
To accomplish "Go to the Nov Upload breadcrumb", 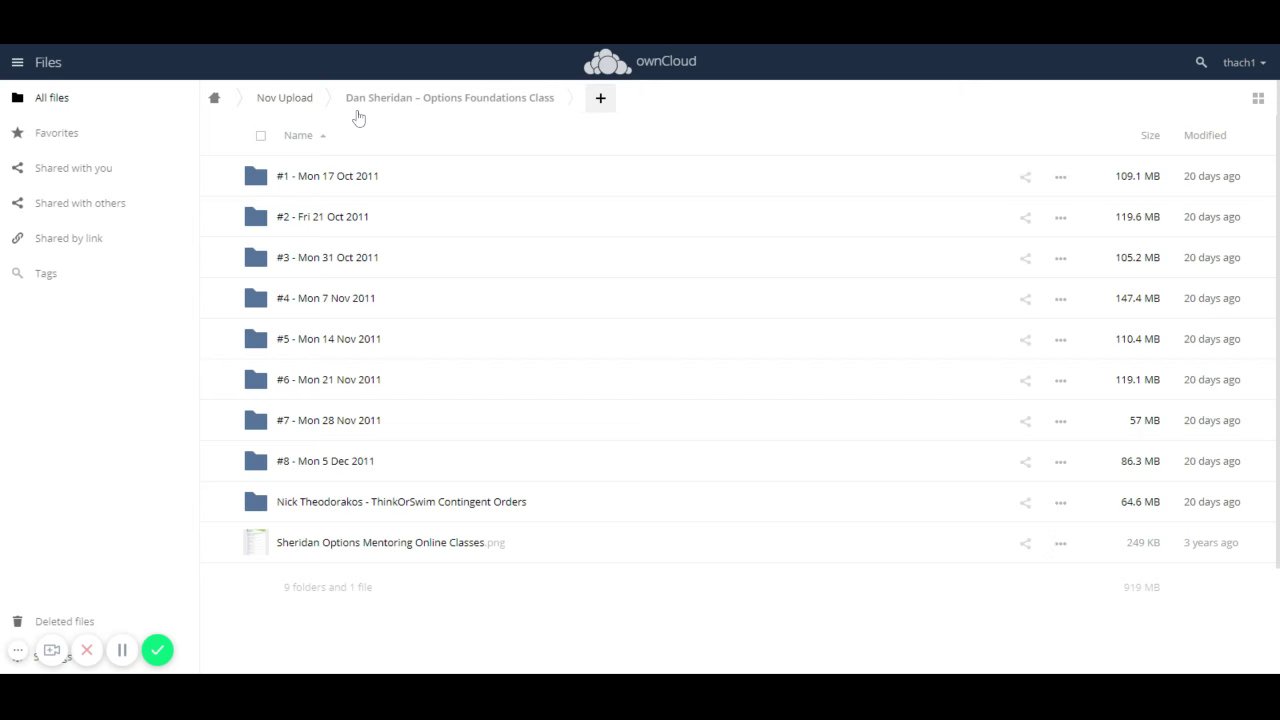I will (284, 98).
